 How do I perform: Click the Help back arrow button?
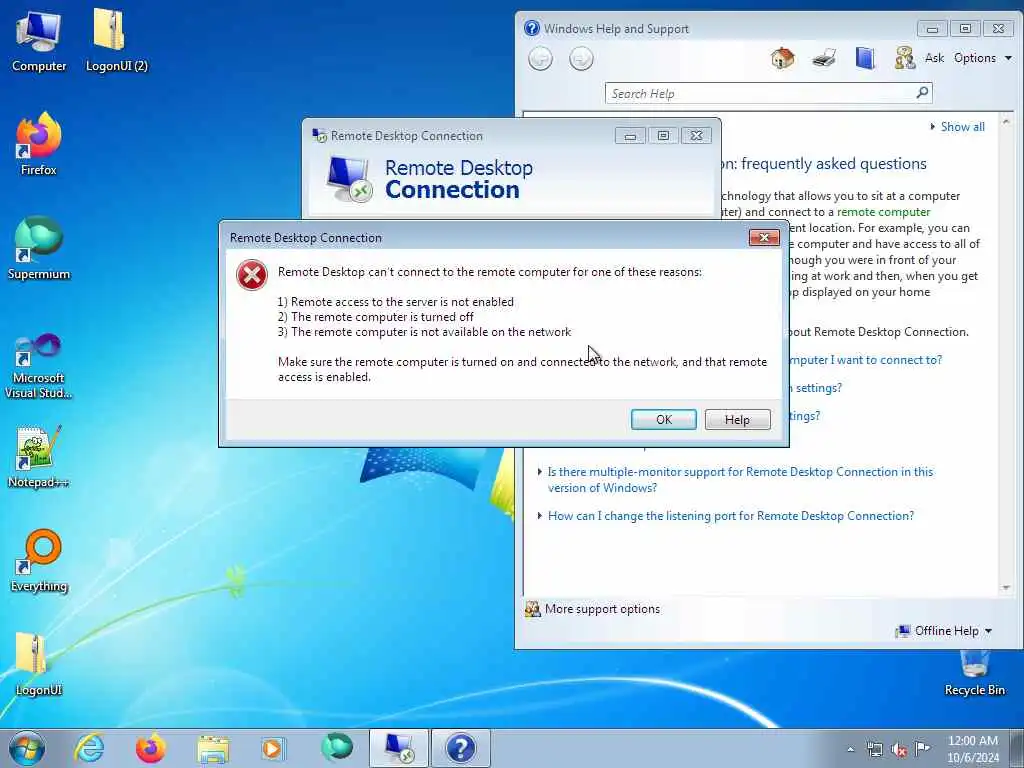540,59
